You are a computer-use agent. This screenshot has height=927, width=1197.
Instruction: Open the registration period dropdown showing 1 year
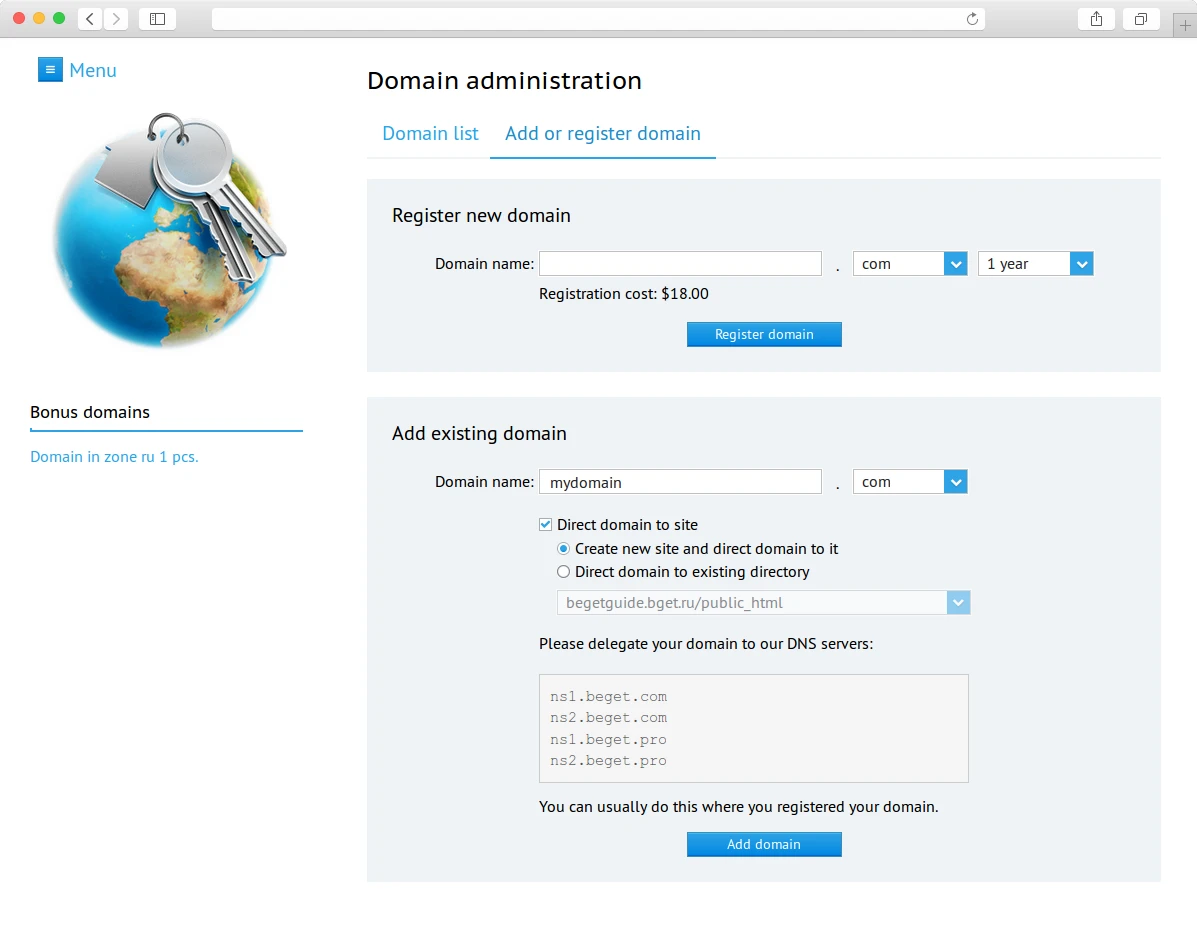tap(1081, 263)
